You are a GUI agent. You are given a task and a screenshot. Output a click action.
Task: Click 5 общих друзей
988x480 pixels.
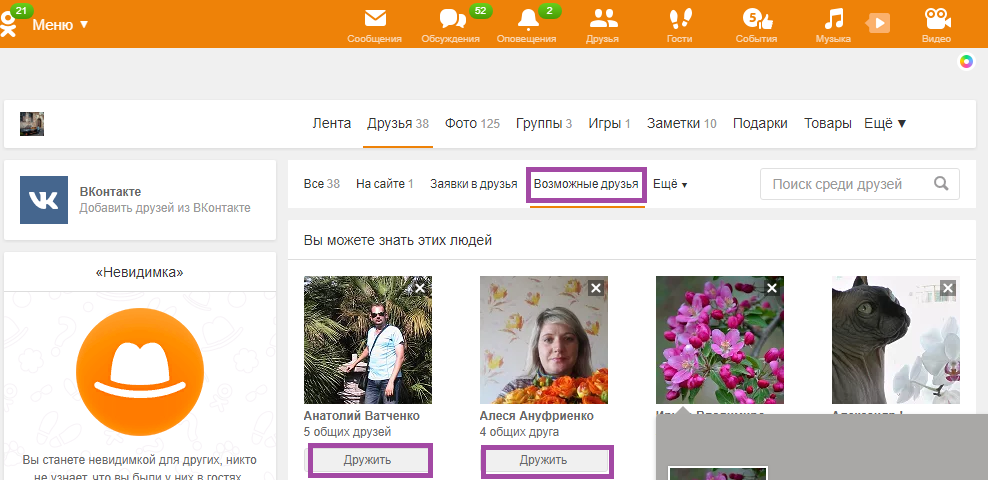(347, 432)
